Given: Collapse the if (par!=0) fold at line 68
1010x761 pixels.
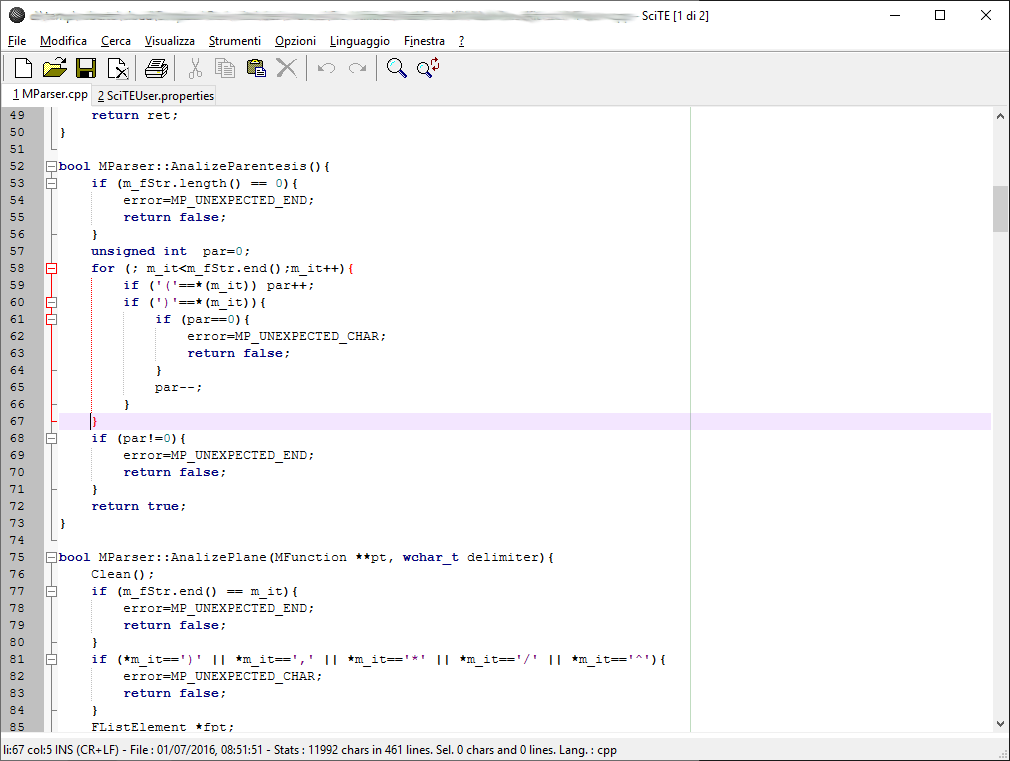Looking at the screenshot, I should click(x=51, y=438).
